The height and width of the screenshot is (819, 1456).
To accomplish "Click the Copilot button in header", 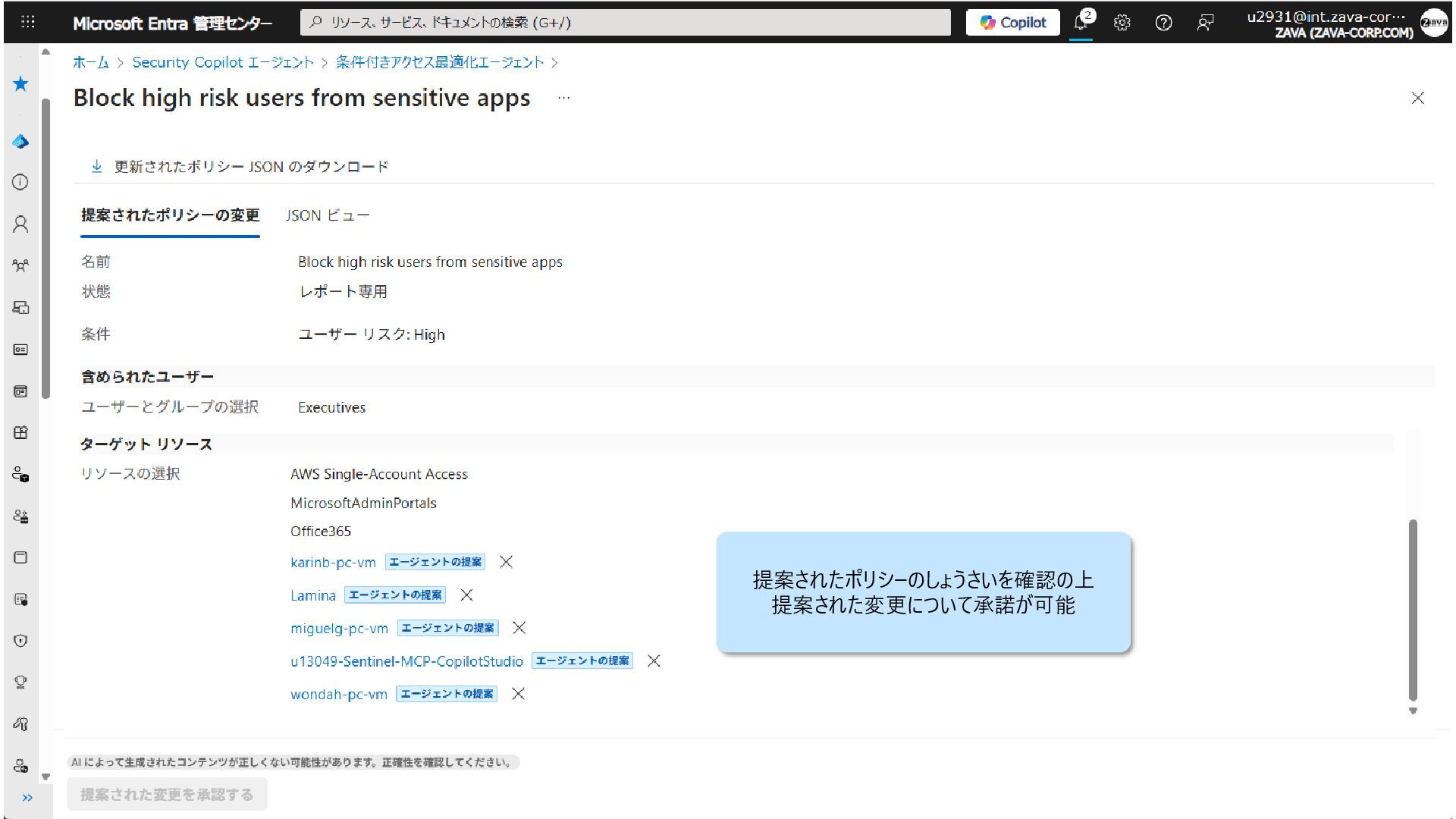I will tap(1012, 23).
